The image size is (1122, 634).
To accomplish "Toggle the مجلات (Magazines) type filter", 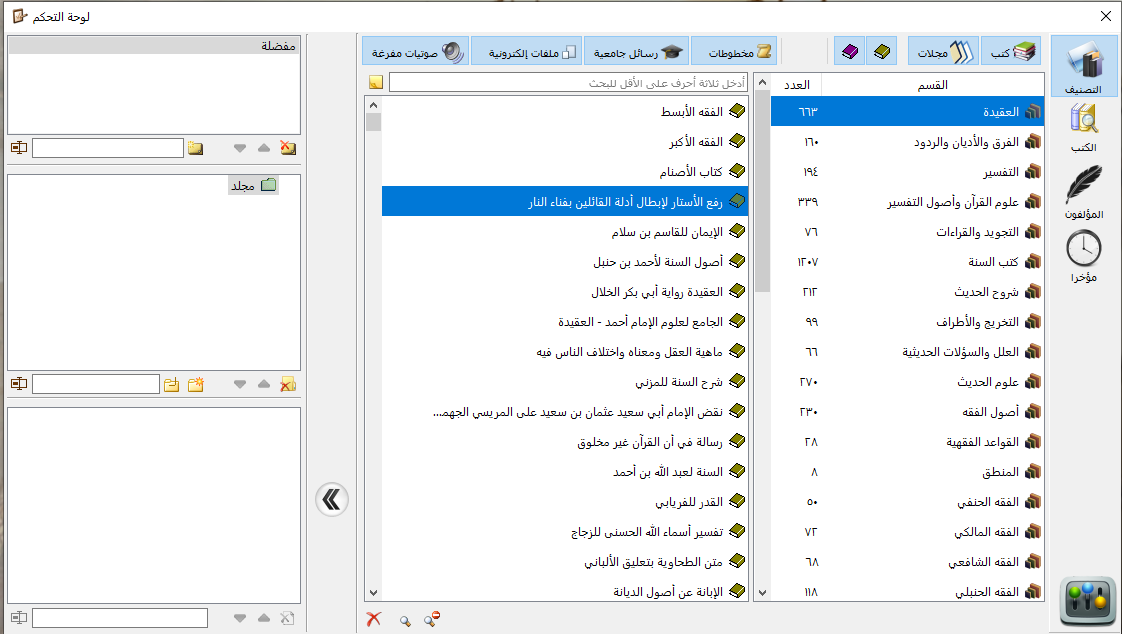I will click(943, 51).
